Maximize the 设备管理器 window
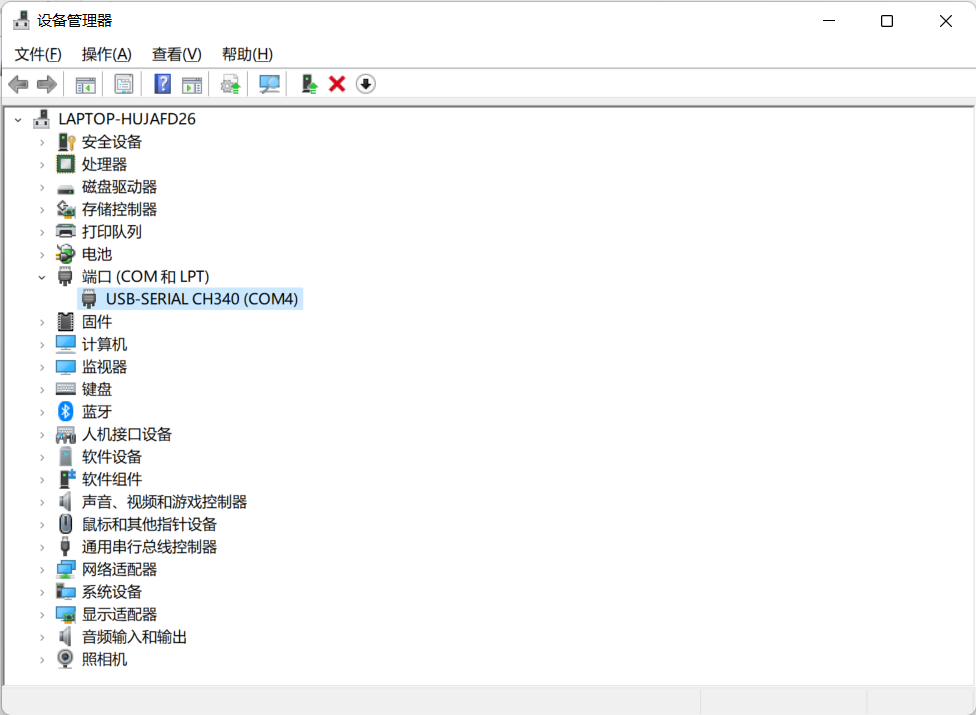 pyautogui.click(x=887, y=21)
